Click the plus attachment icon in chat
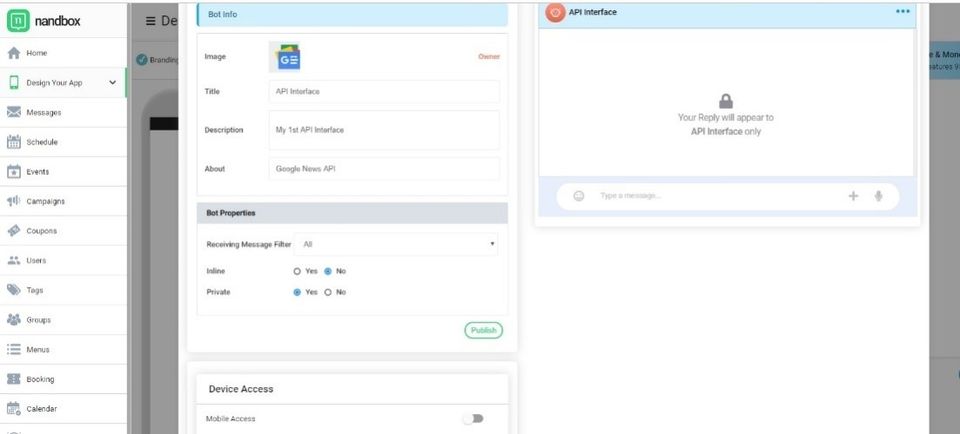This screenshot has height=434, width=960. 853,196
